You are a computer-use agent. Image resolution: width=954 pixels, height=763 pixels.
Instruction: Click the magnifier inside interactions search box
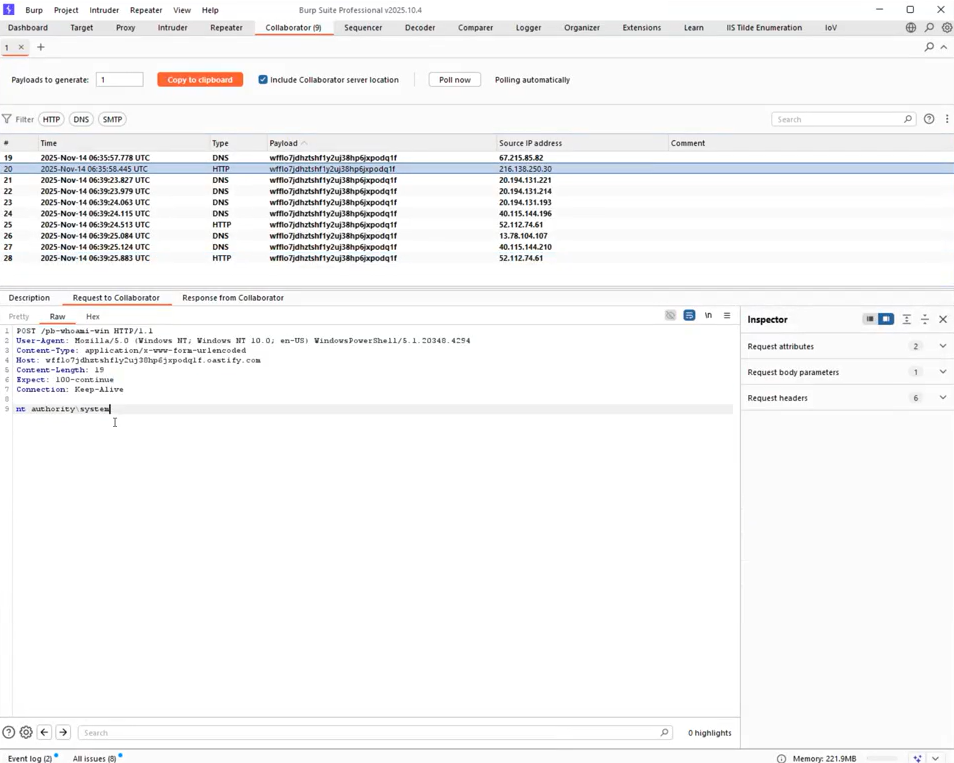pyautogui.click(x=908, y=119)
